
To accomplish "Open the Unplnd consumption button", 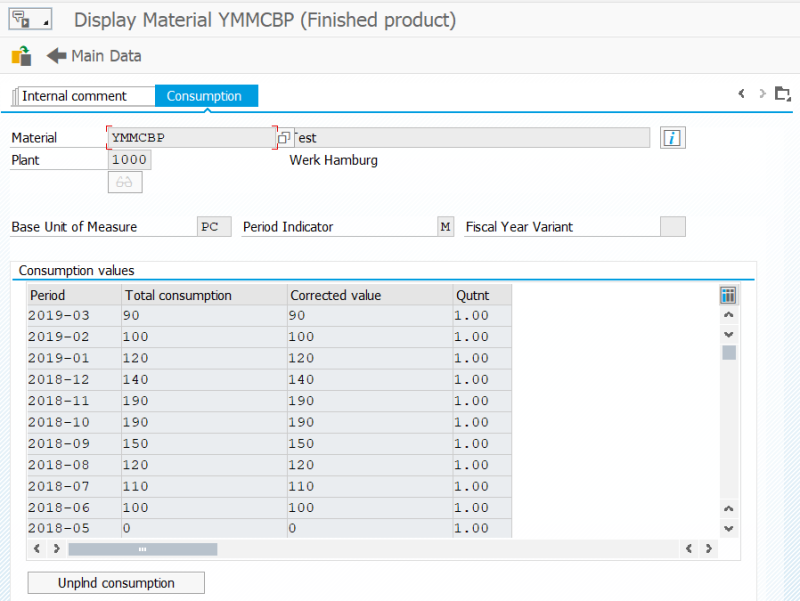I will click(116, 583).
